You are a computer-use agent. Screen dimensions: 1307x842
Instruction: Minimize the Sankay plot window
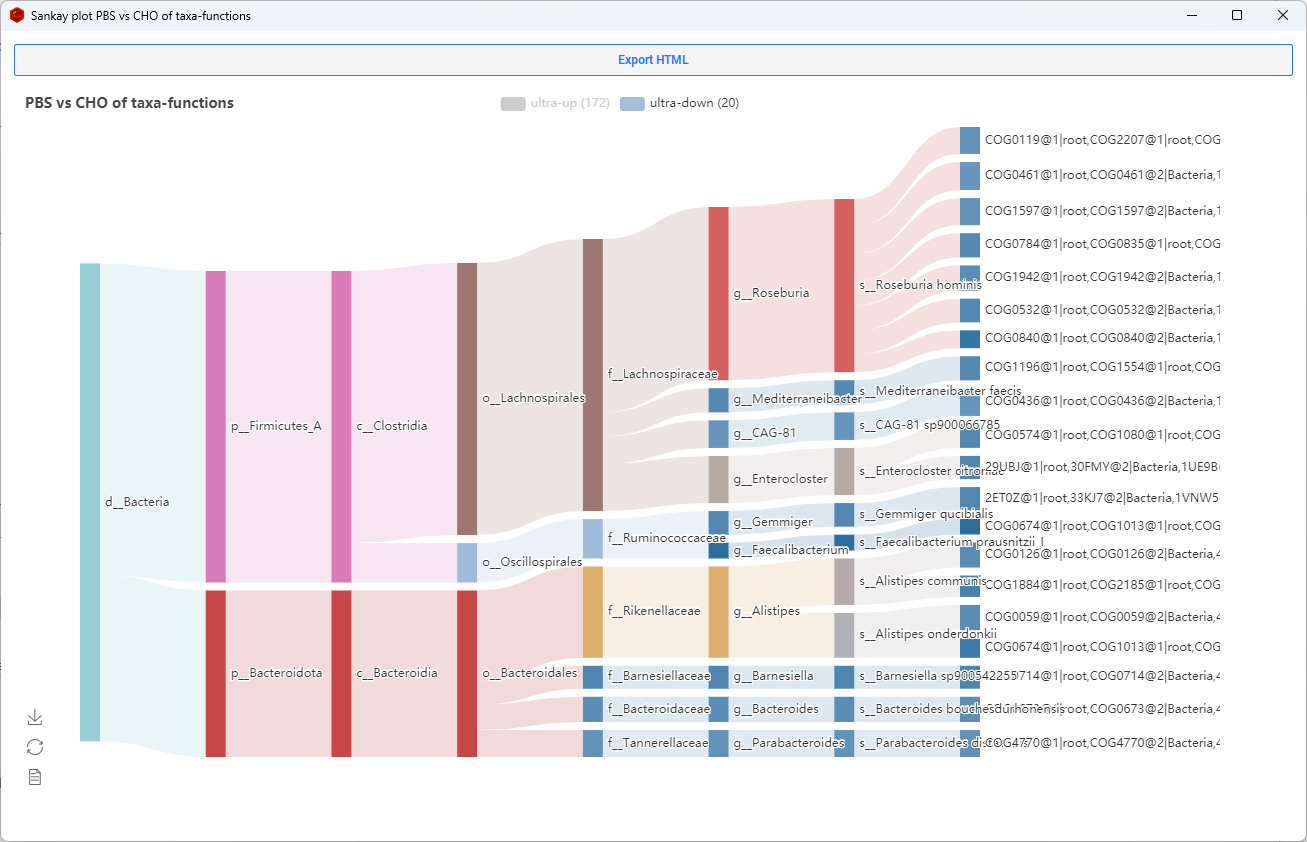pyautogui.click(x=1191, y=15)
